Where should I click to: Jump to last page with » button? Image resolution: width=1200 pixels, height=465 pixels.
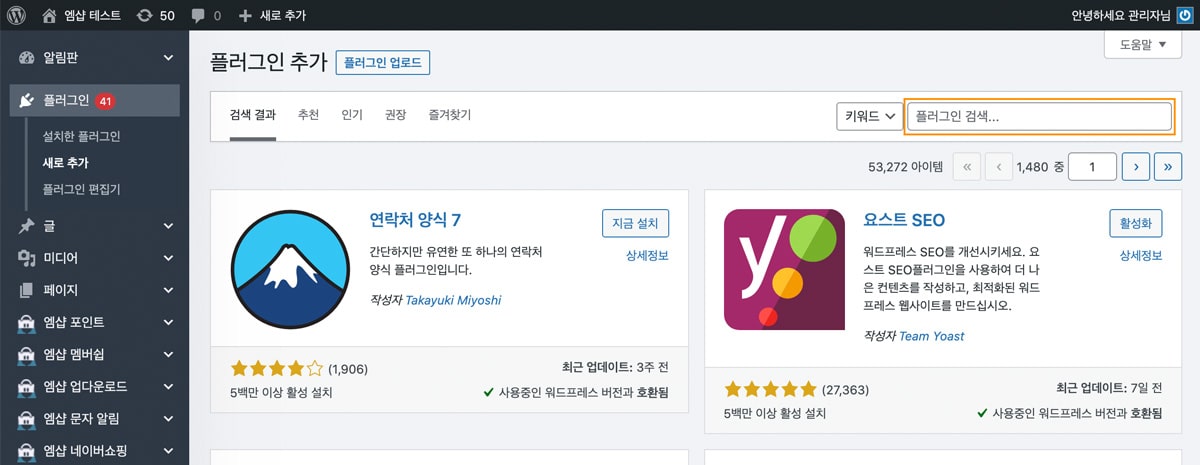1168,167
